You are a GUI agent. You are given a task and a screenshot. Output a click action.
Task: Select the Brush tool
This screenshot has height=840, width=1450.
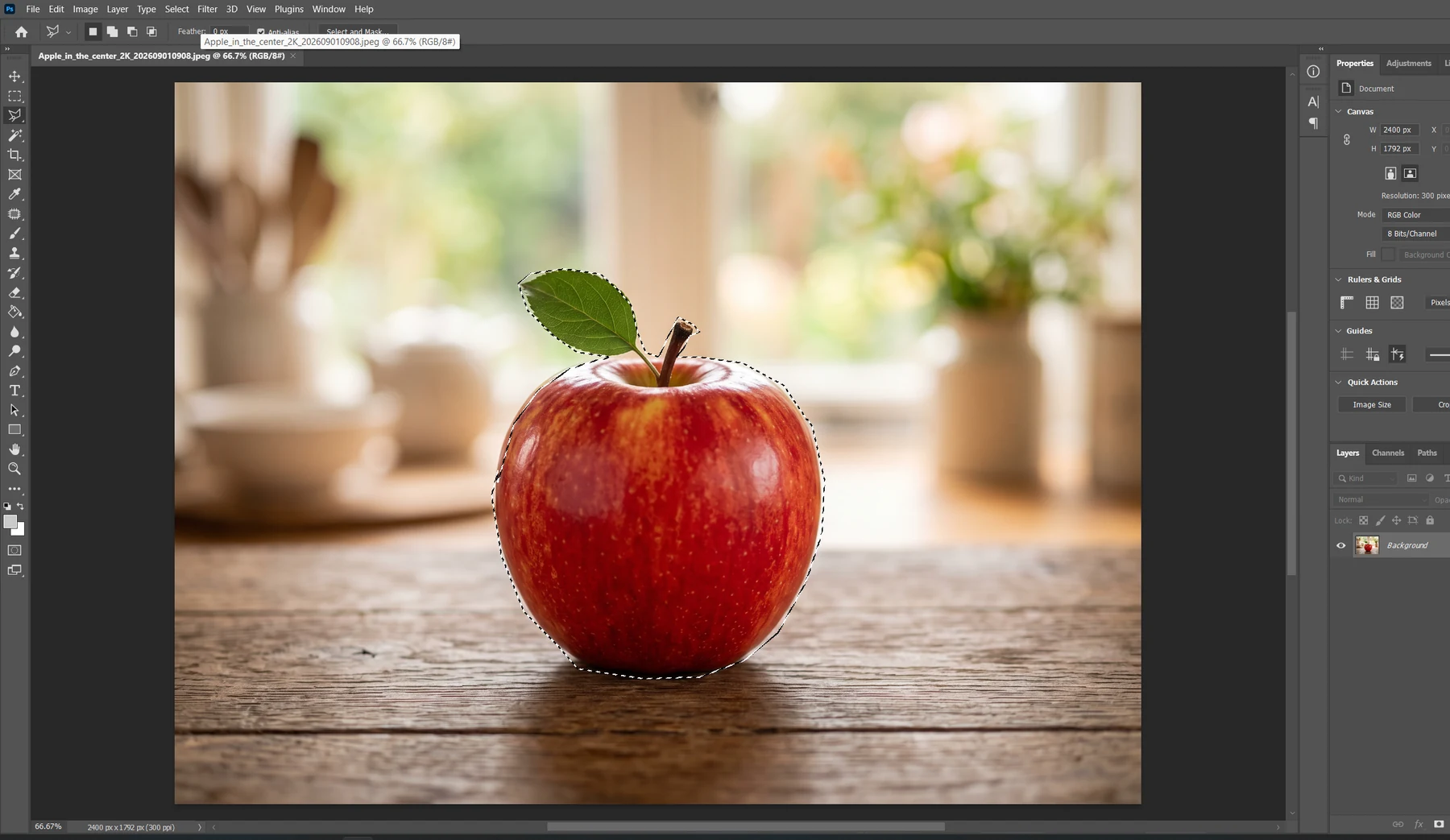point(14,234)
